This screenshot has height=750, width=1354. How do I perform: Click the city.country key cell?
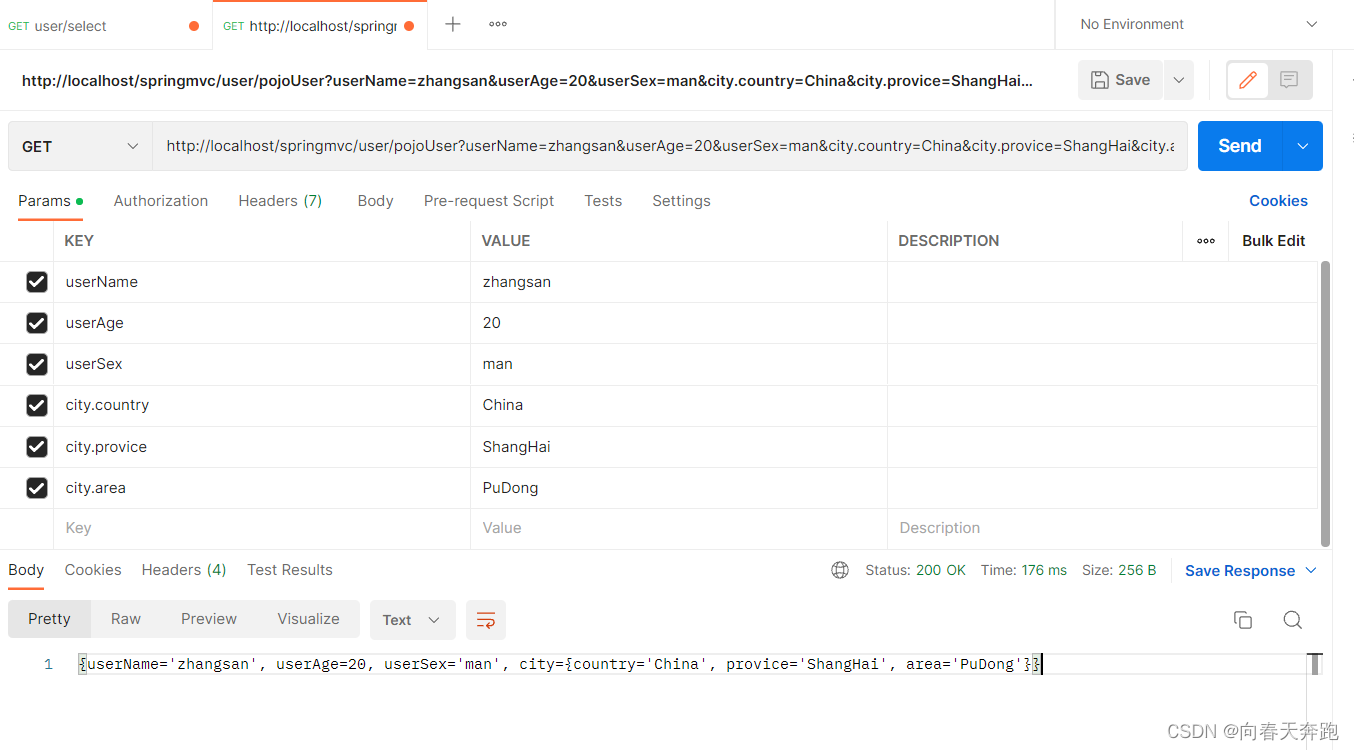(x=262, y=405)
